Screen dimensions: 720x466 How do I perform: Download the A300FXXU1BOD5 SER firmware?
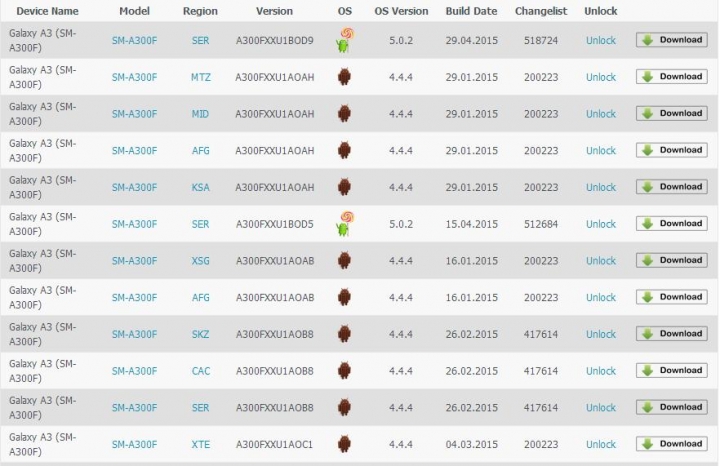[x=672, y=224]
